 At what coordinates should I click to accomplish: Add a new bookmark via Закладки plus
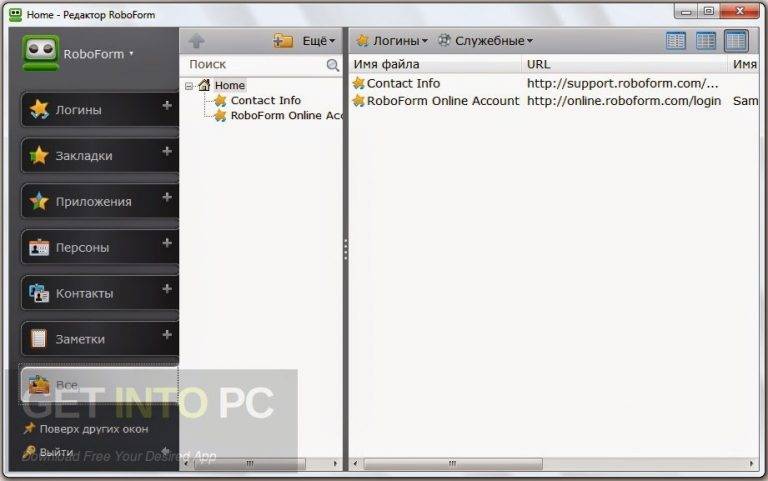(x=167, y=151)
